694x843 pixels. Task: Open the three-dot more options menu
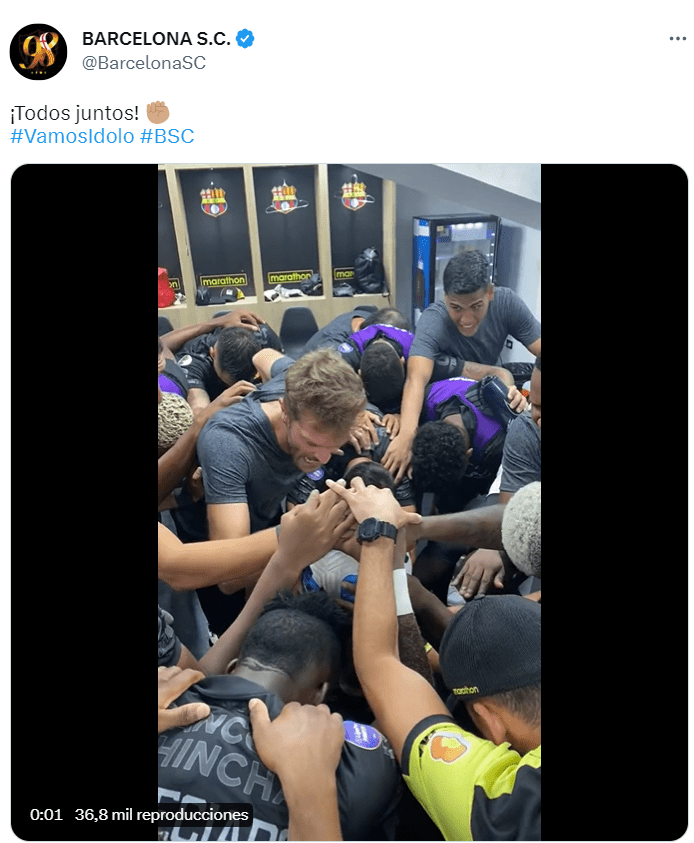click(677, 39)
